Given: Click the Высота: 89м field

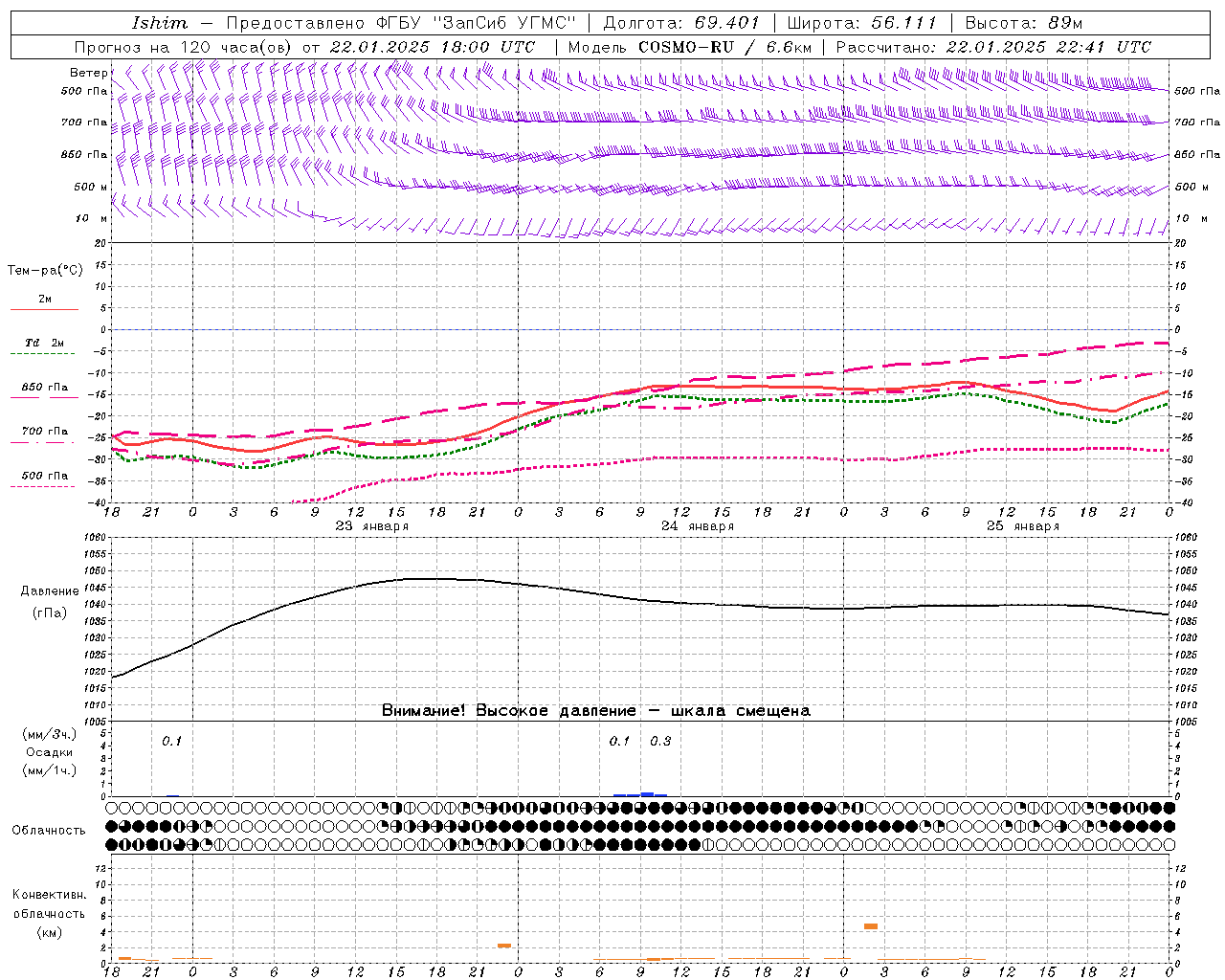Looking at the screenshot, I should (x=1024, y=23).
